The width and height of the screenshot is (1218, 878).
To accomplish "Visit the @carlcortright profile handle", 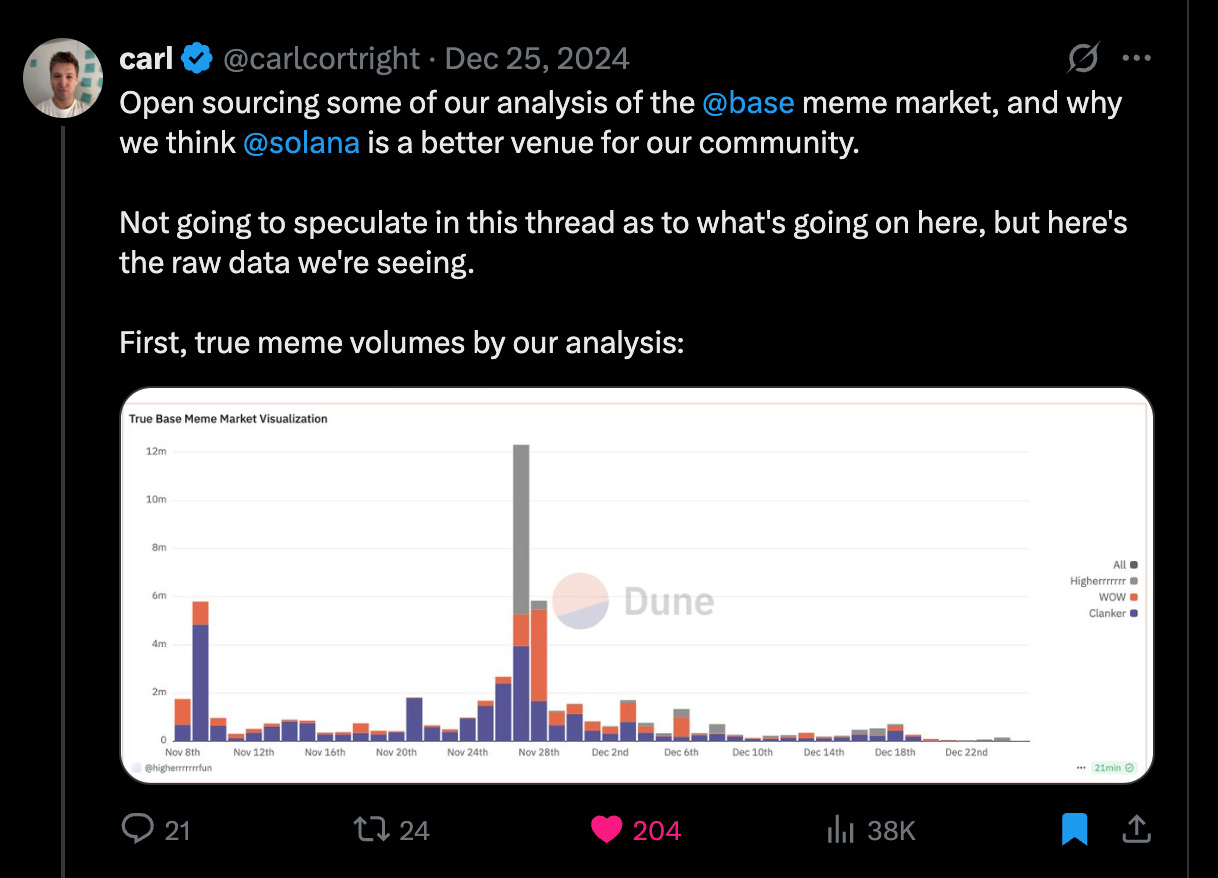I will [x=323, y=58].
